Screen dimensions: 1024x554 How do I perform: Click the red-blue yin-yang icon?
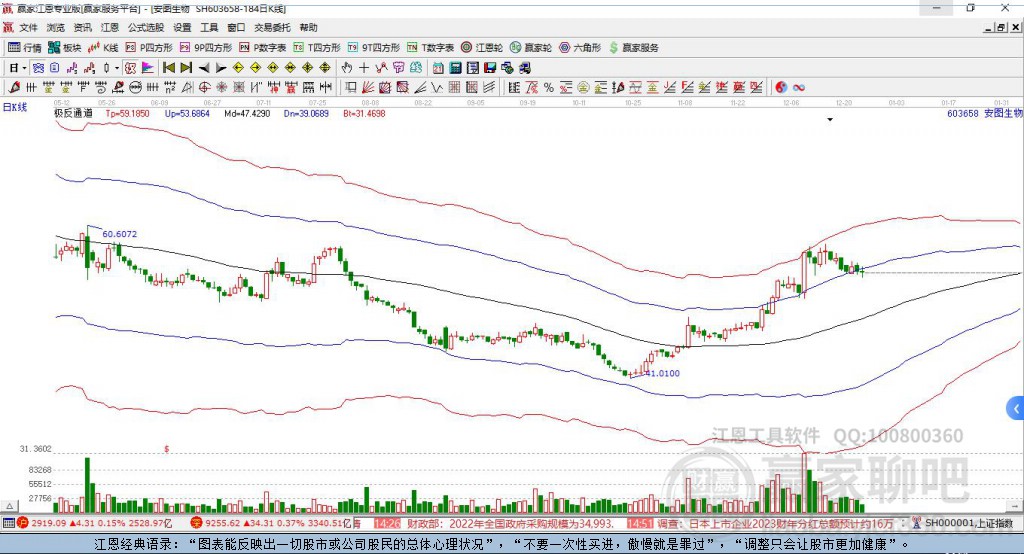tap(781, 87)
